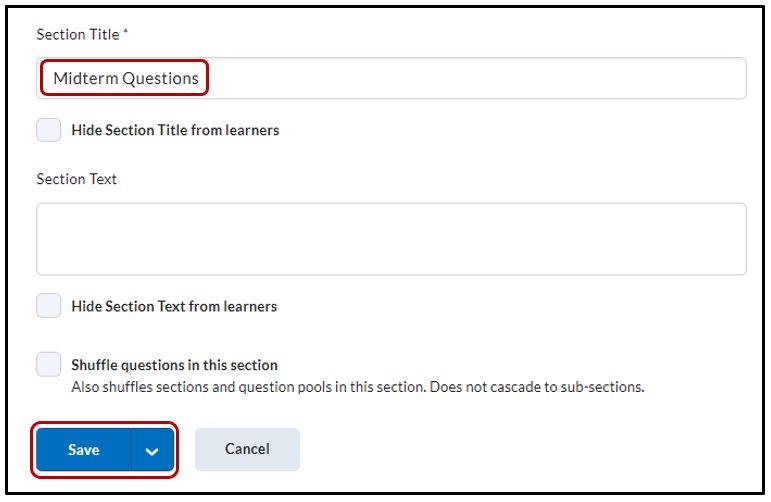Screen dimensions: 771x502
Task: Click the required asterisk beside Section Title
Action: [x=126, y=34]
